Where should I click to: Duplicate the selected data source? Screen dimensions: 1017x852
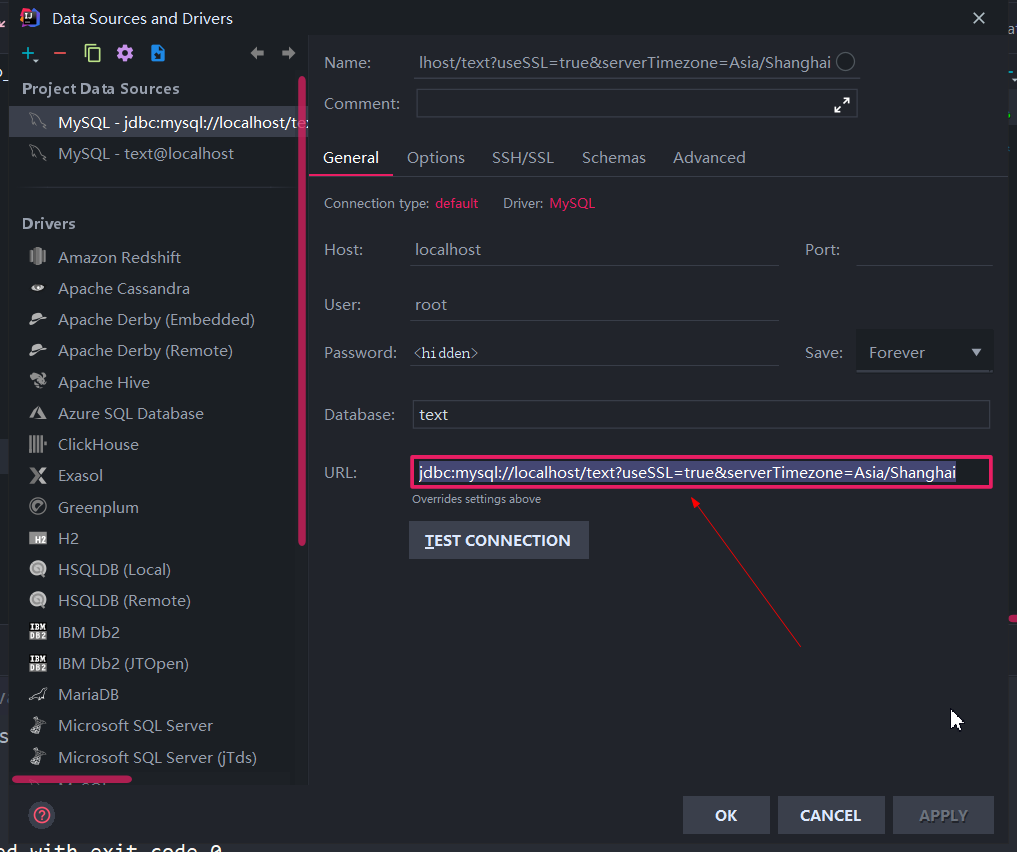[91, 52]
